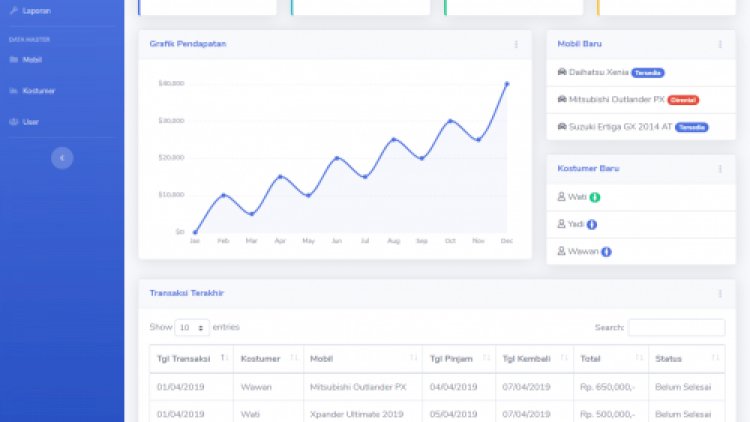
Task: Select Daihatsu Xenia car name
Action: coord(599,72)
